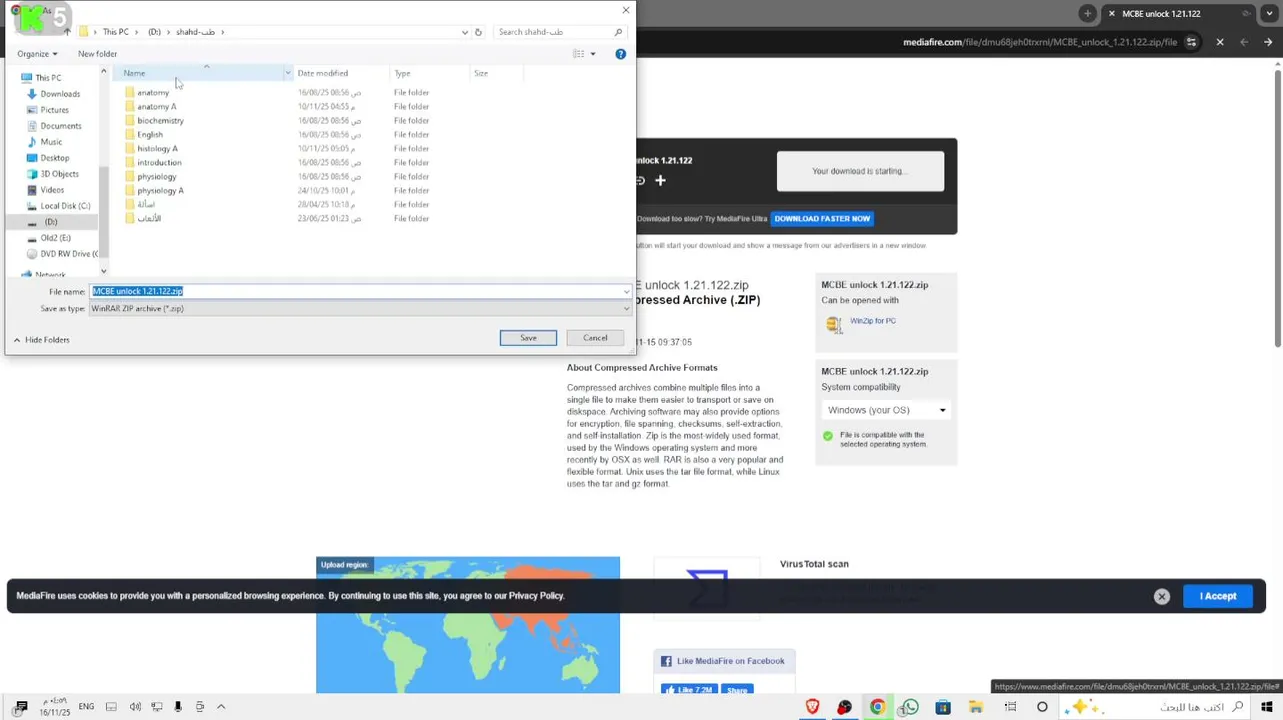Image resolution: width=1283 pixels, height=720 pixels.
Task: Click ENG language indicator in taskbar
Action: (x=86, y=707)
